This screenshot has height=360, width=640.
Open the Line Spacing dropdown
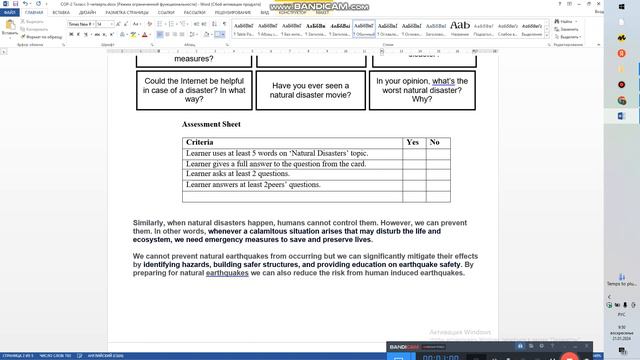(193, 35)
